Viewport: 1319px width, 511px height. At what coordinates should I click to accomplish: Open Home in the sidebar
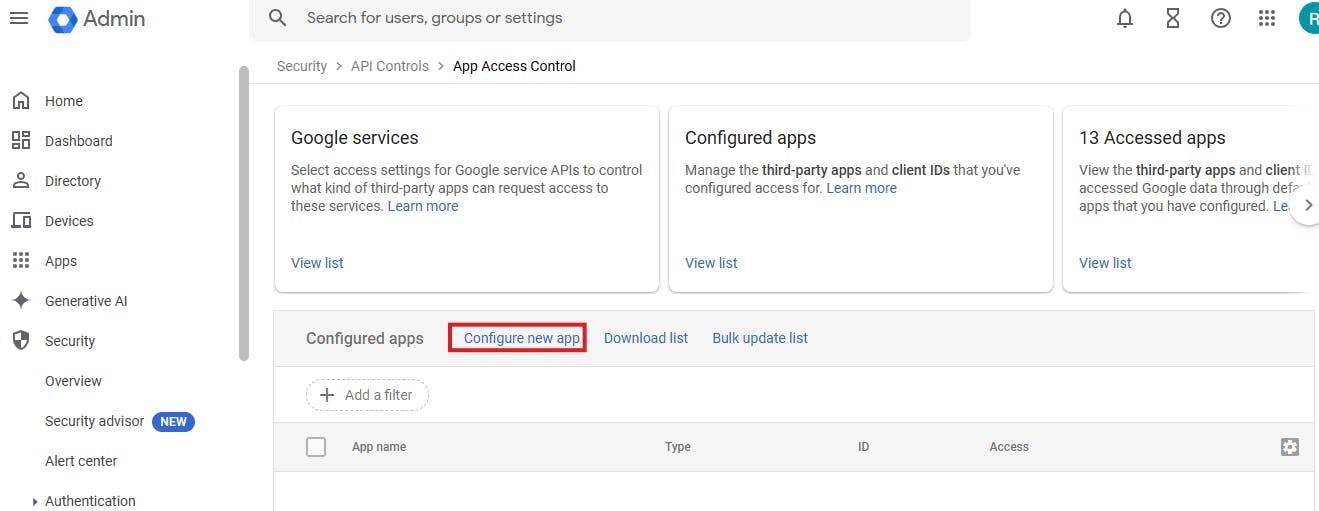(x=64, y=101)
